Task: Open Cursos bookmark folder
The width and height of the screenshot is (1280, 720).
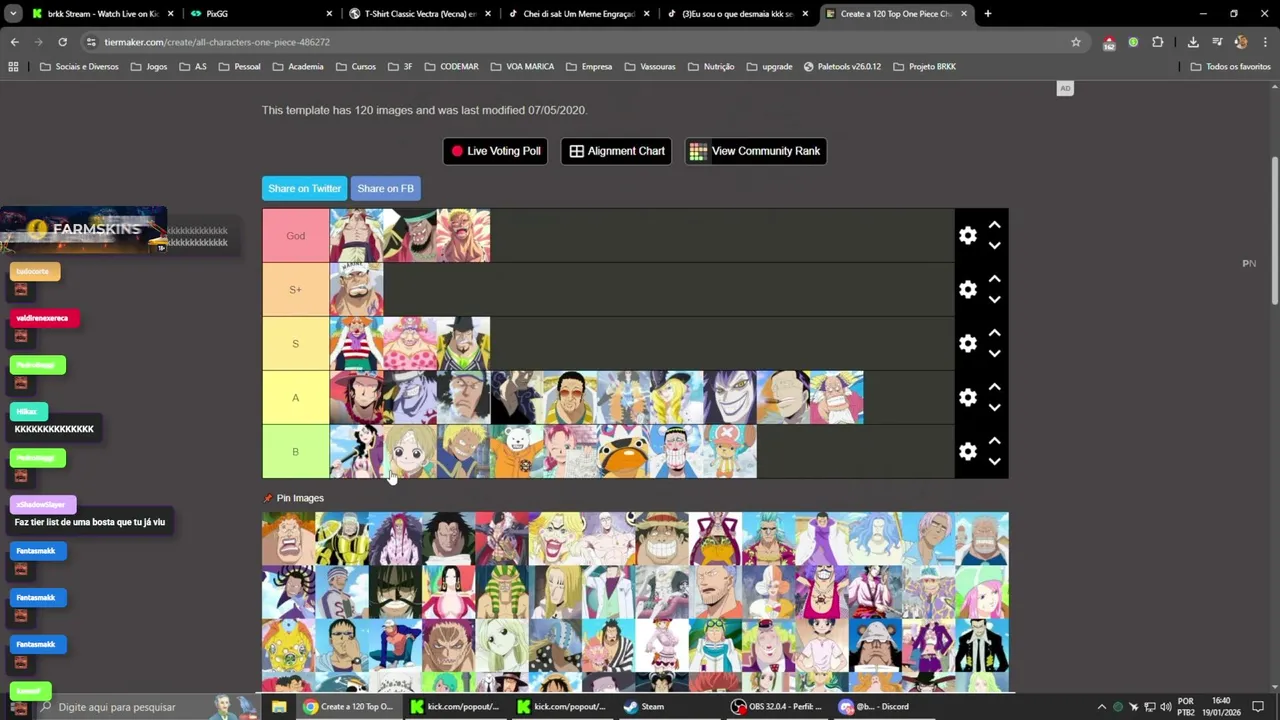Action: [x=355, y=67]
